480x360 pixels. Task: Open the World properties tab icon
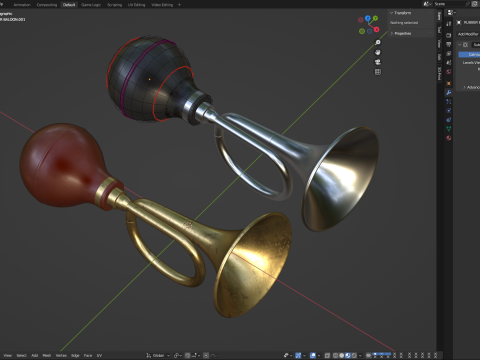coord(449,71)
